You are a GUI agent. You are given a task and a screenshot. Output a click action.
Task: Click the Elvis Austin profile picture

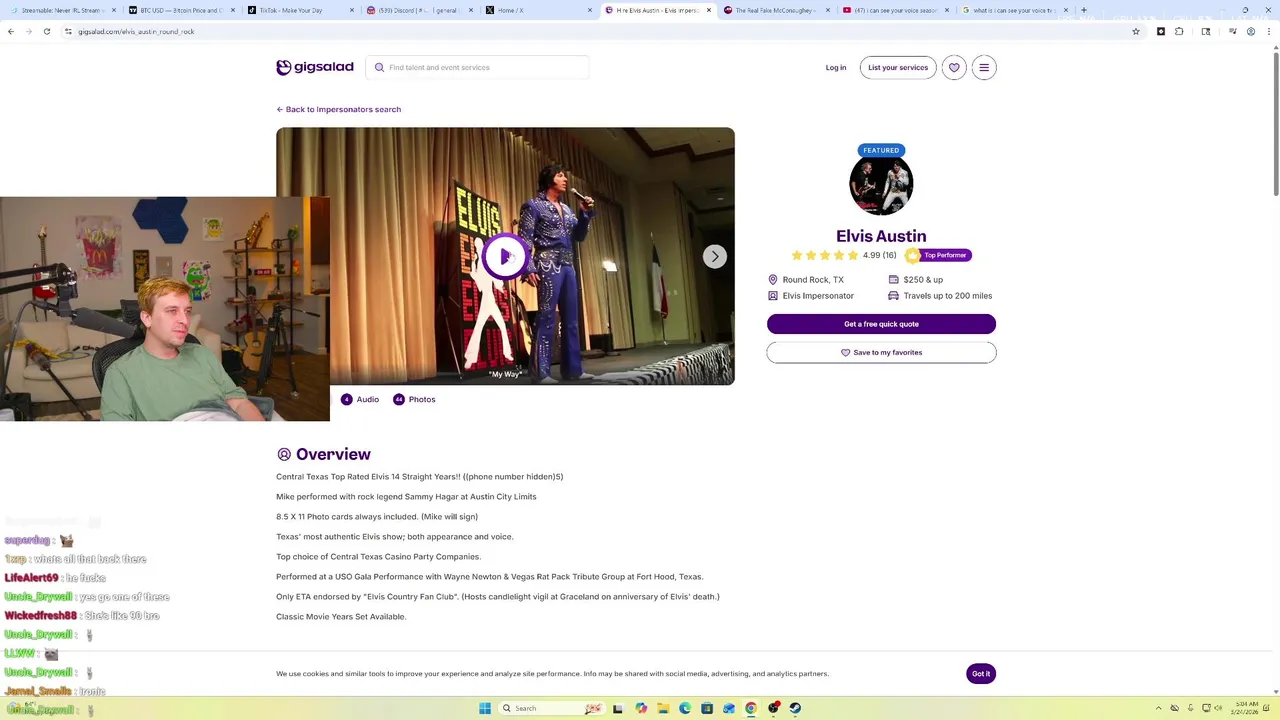(x=881, y=183)
